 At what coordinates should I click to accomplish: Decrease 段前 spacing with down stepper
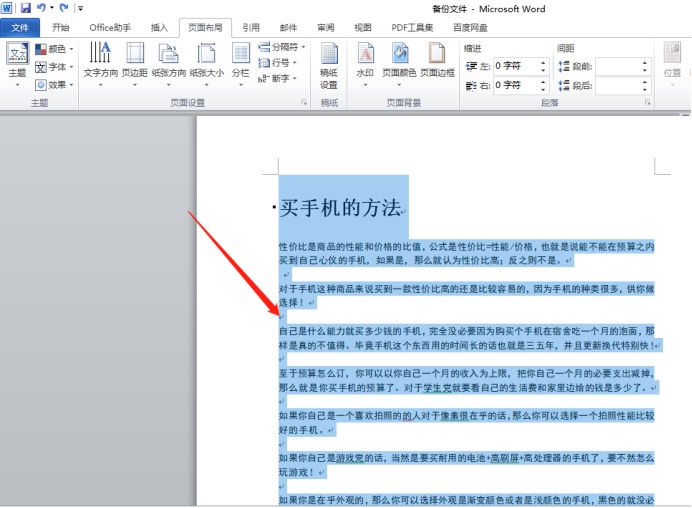click(645, 70)
